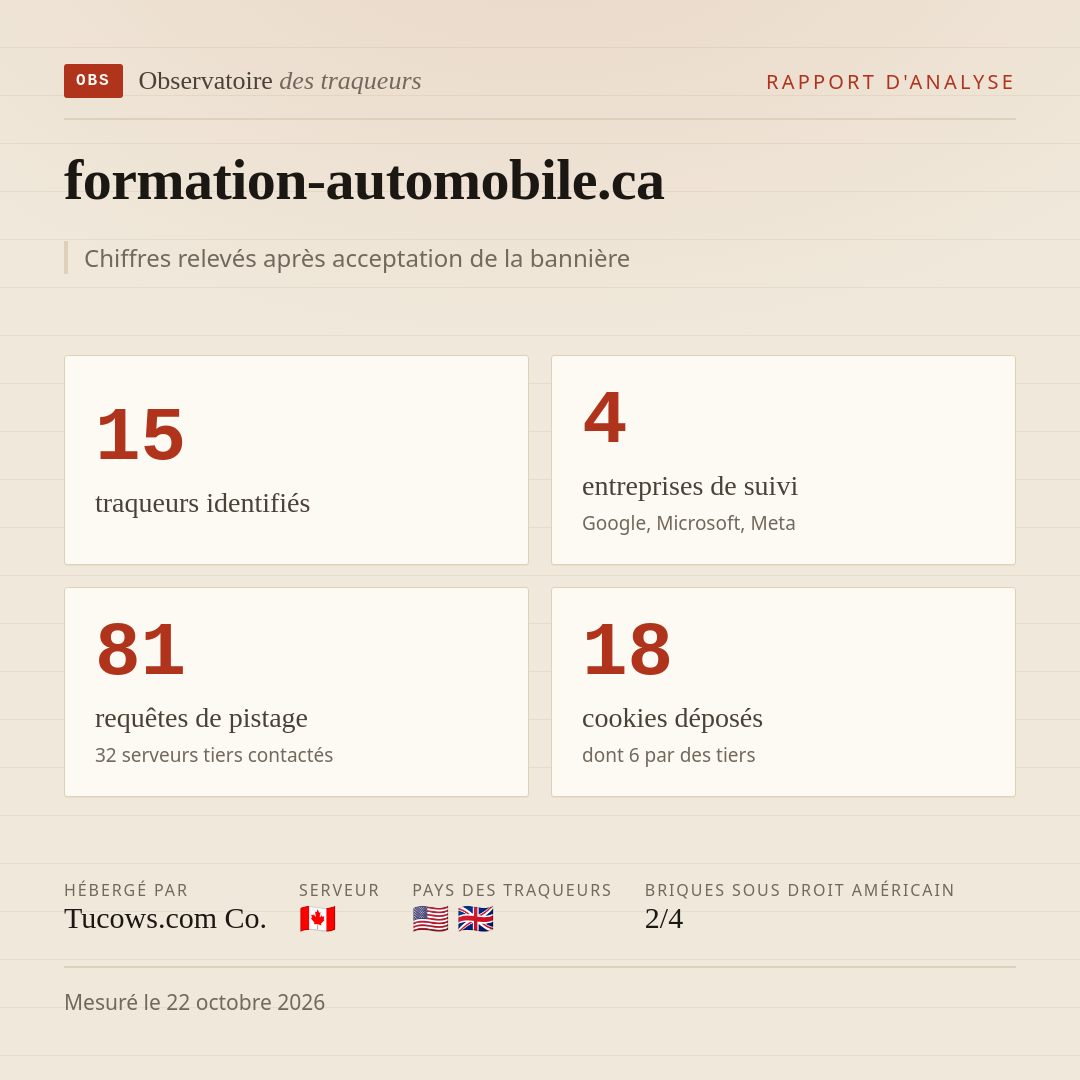Viewport: 1080px width, 1080px height.
Task: Click the "2/4" value
Action: point(664,919)
